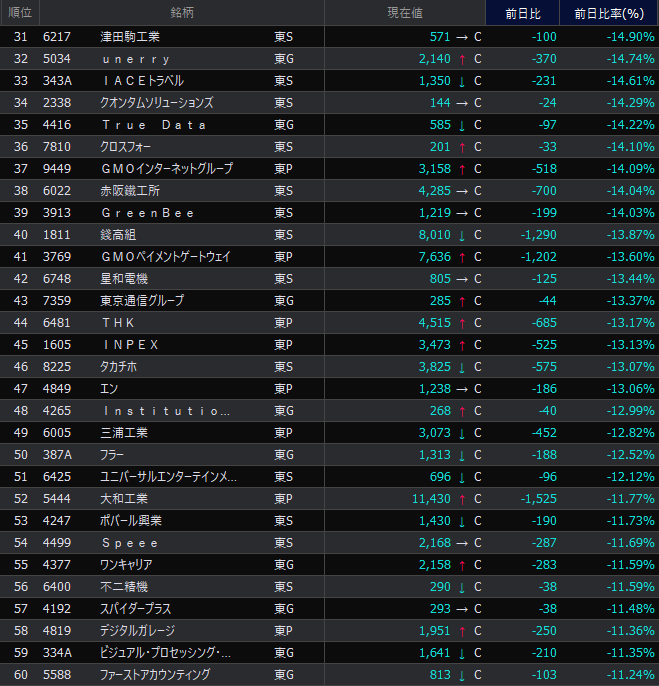Select 大和工業 stock name
Viewport: 659px width, 686px height.
(x=124, y=499)
